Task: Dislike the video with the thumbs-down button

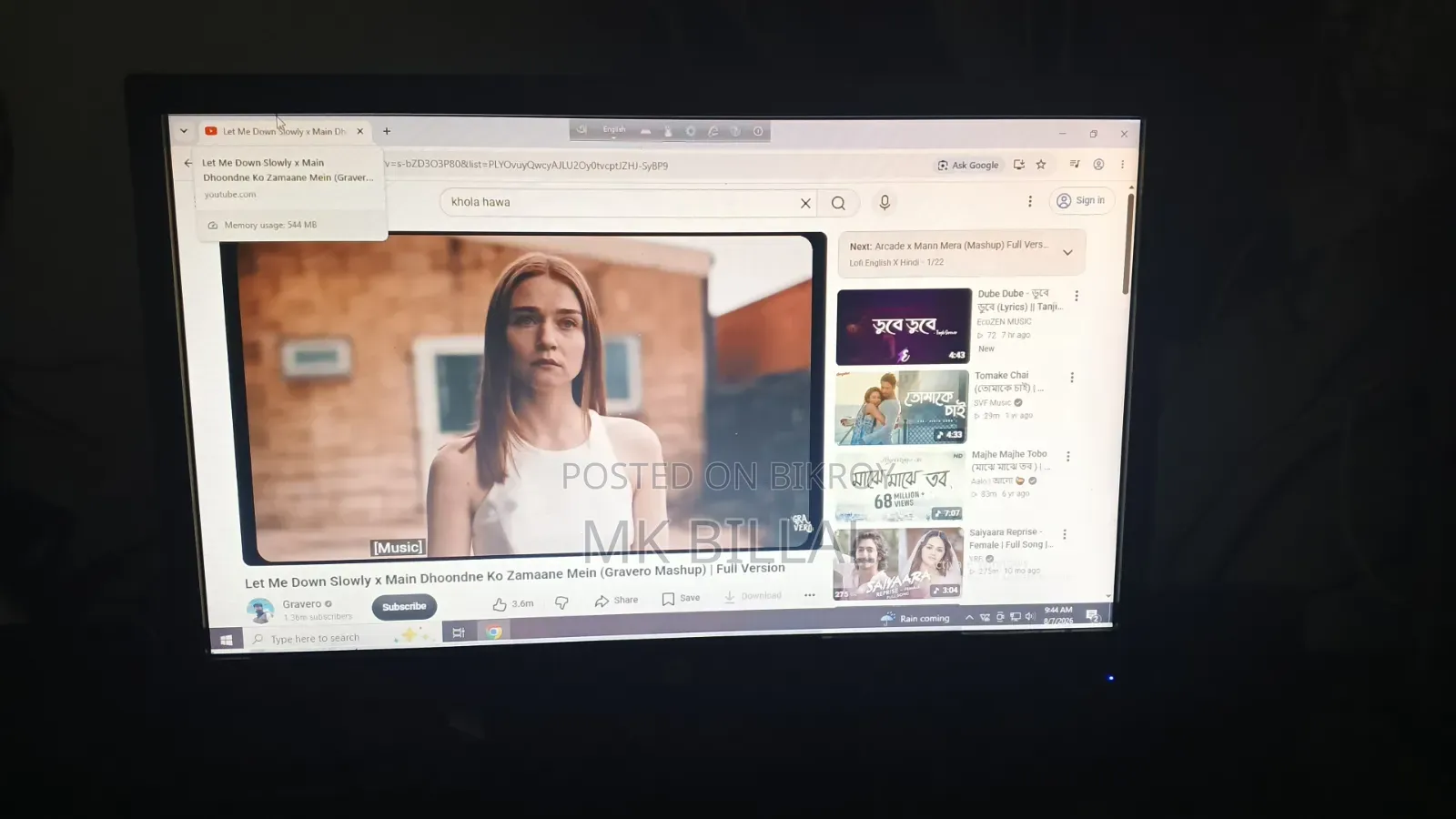Action: (x=561, y=602)
